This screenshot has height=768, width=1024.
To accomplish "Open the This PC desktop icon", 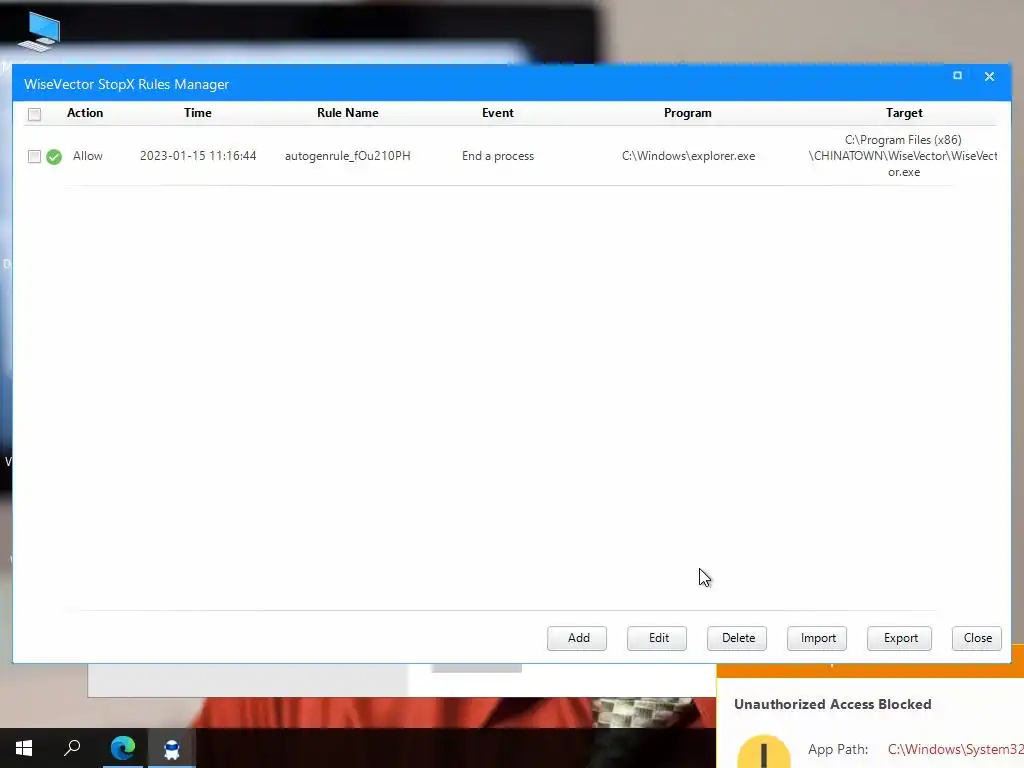I will (39, 32).
